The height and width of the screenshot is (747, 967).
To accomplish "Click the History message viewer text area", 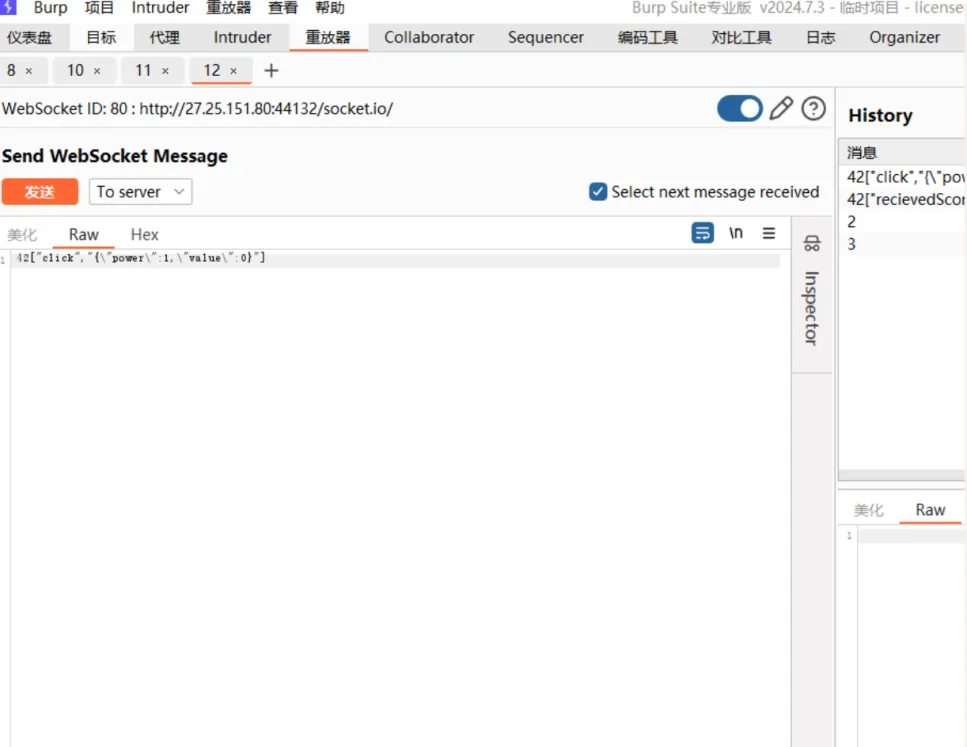I will click(x=911, y=637).
